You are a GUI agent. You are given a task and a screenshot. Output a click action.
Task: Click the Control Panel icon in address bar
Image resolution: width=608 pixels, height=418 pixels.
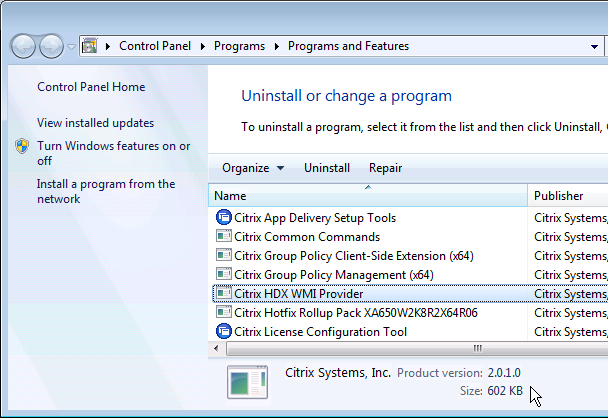[90, 46]
